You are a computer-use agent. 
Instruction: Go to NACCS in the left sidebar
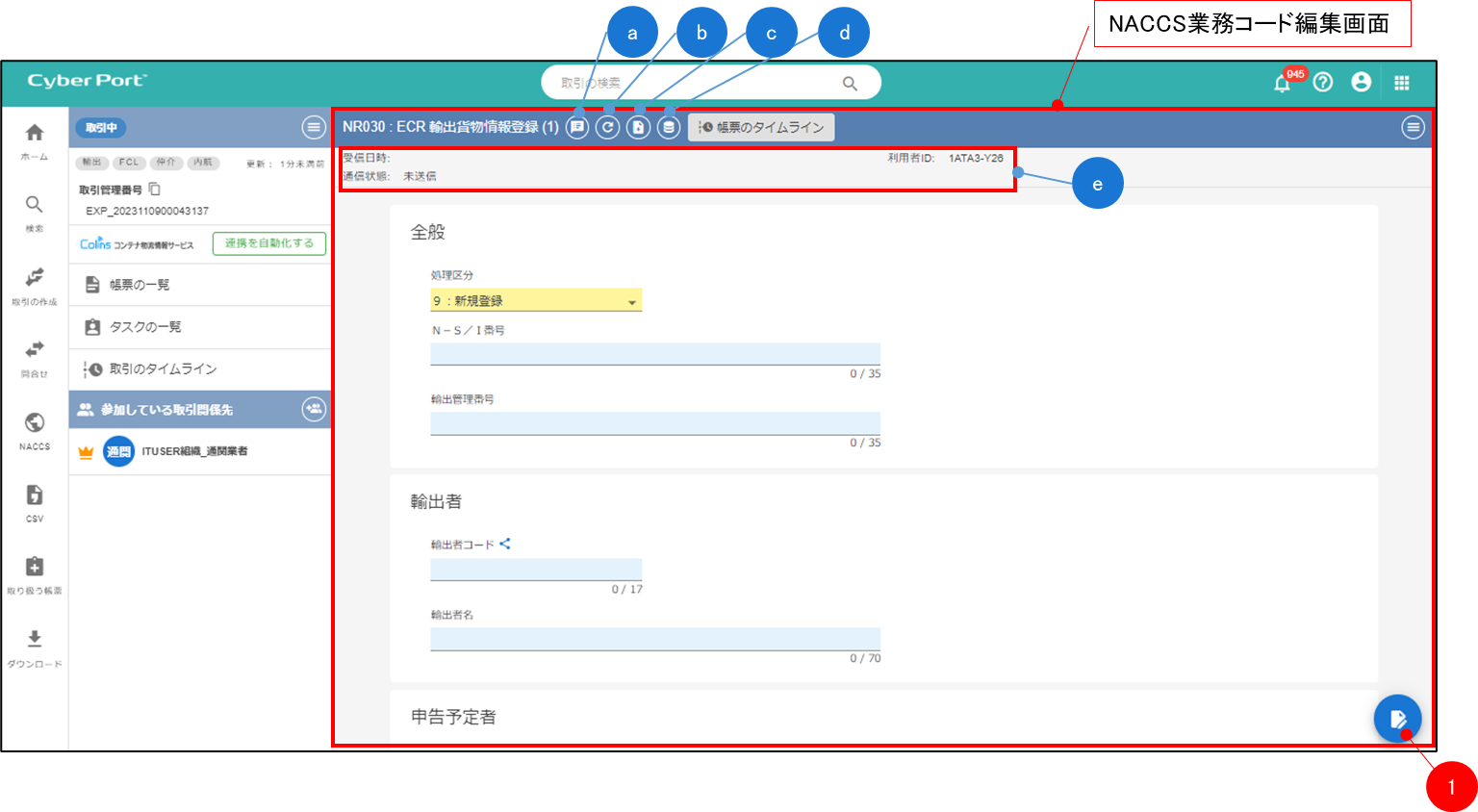click(x=35, y=431)
